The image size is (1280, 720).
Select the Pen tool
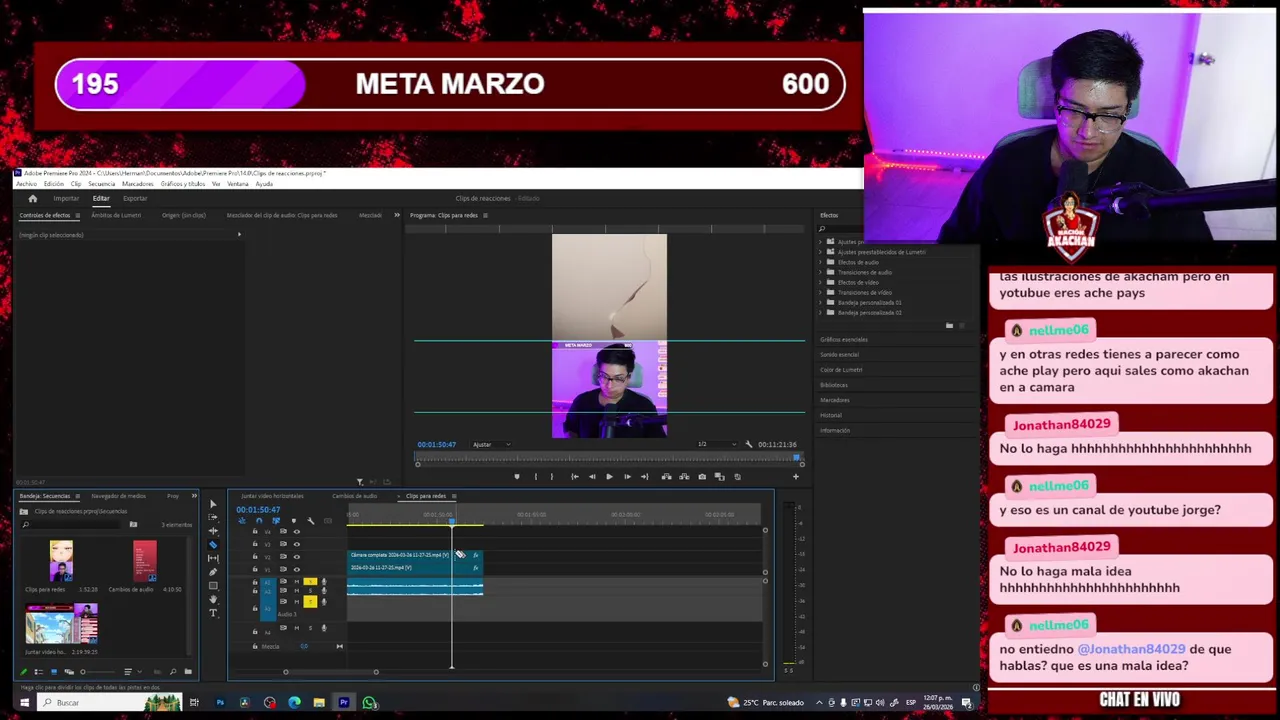point(213,572)
